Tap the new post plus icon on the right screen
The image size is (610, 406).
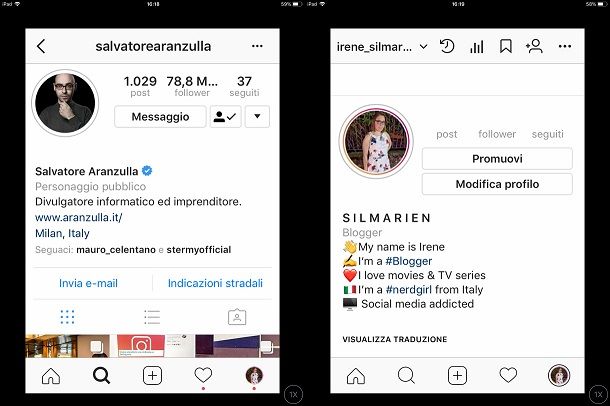point(457,376)
